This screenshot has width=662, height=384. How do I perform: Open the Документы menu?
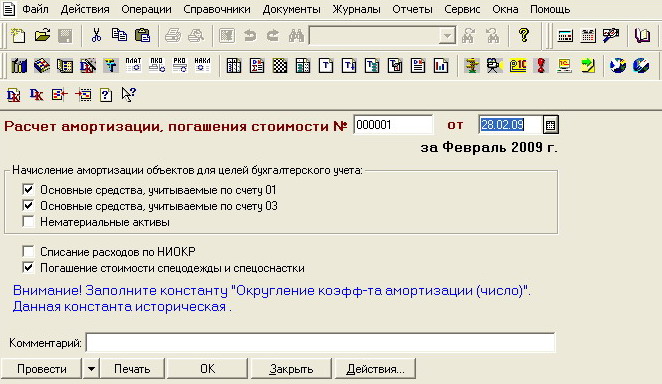(x=291, y=9)
